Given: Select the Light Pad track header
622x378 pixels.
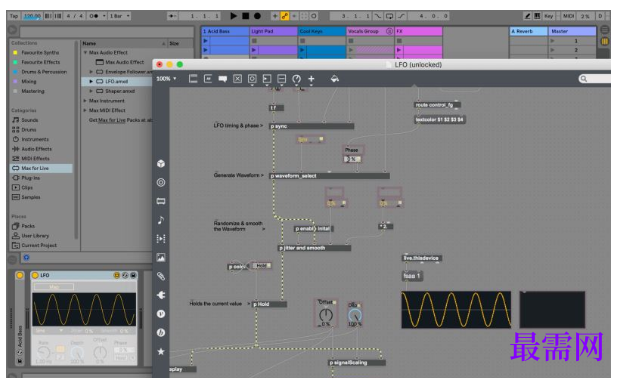Looking at the screenshot, I should click(x=274, y=31).
